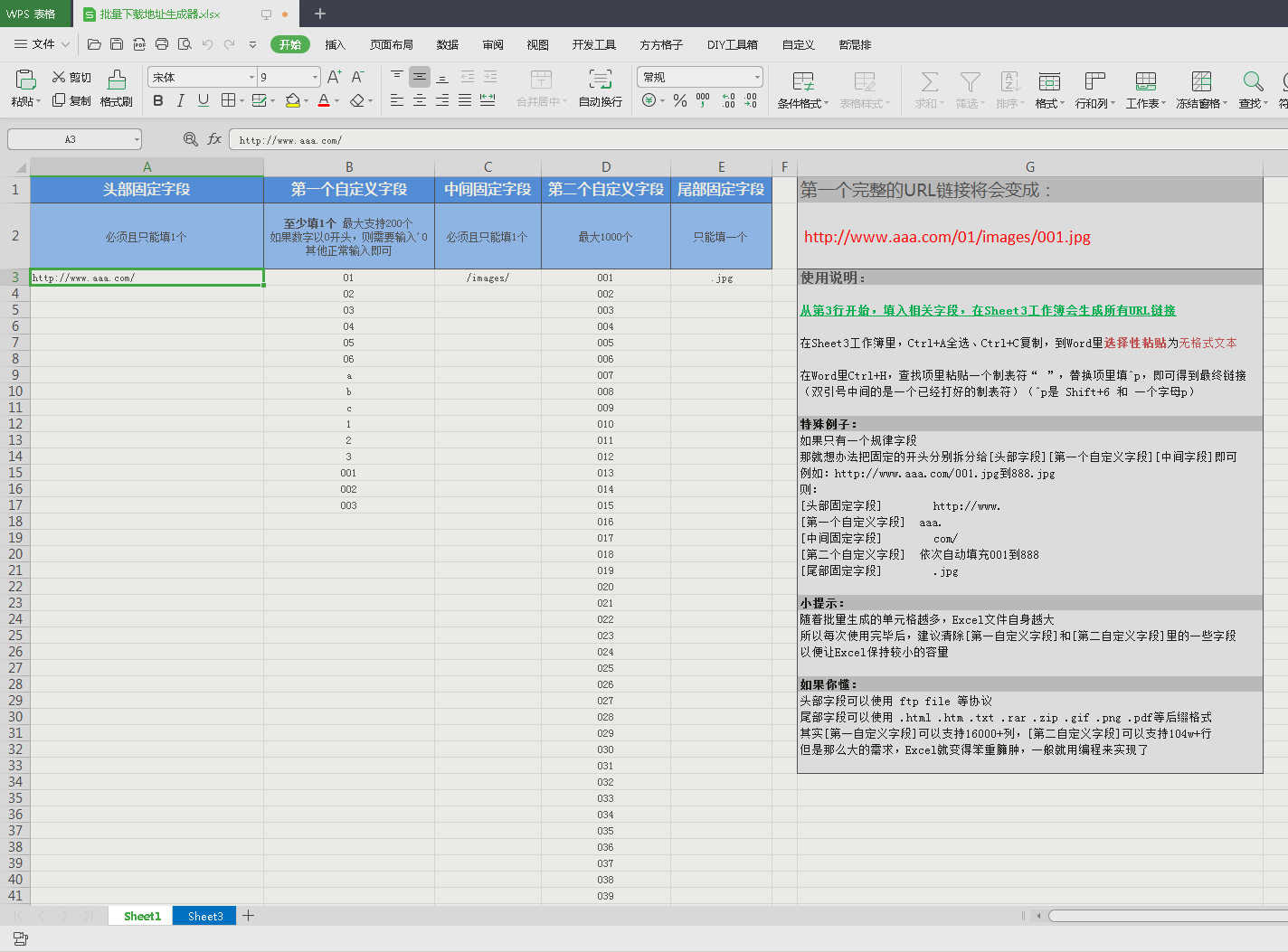
Task: Select the row 17 header
Action: (x=15, y=505)
